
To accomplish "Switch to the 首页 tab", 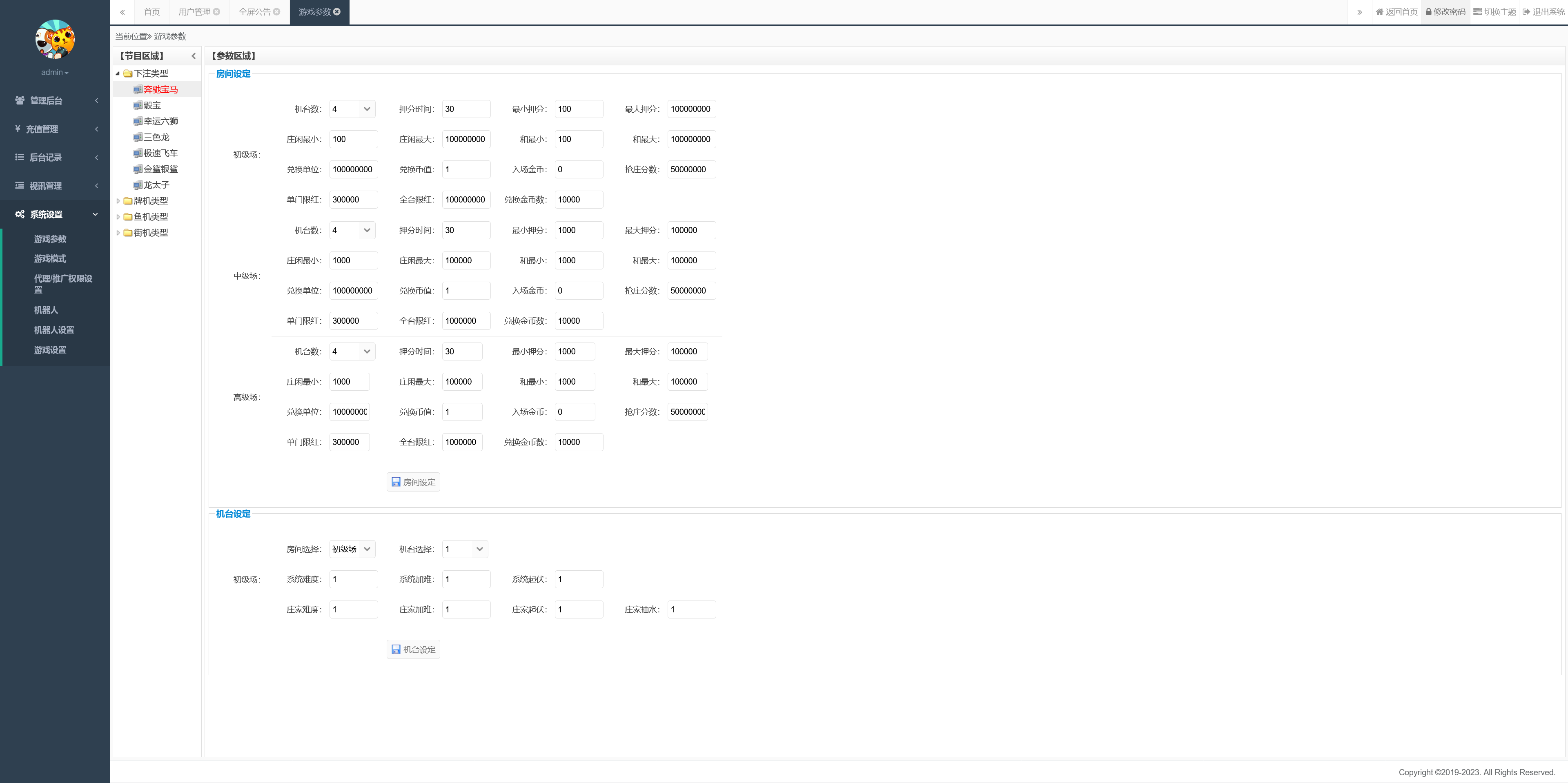I will click(151, 12).
